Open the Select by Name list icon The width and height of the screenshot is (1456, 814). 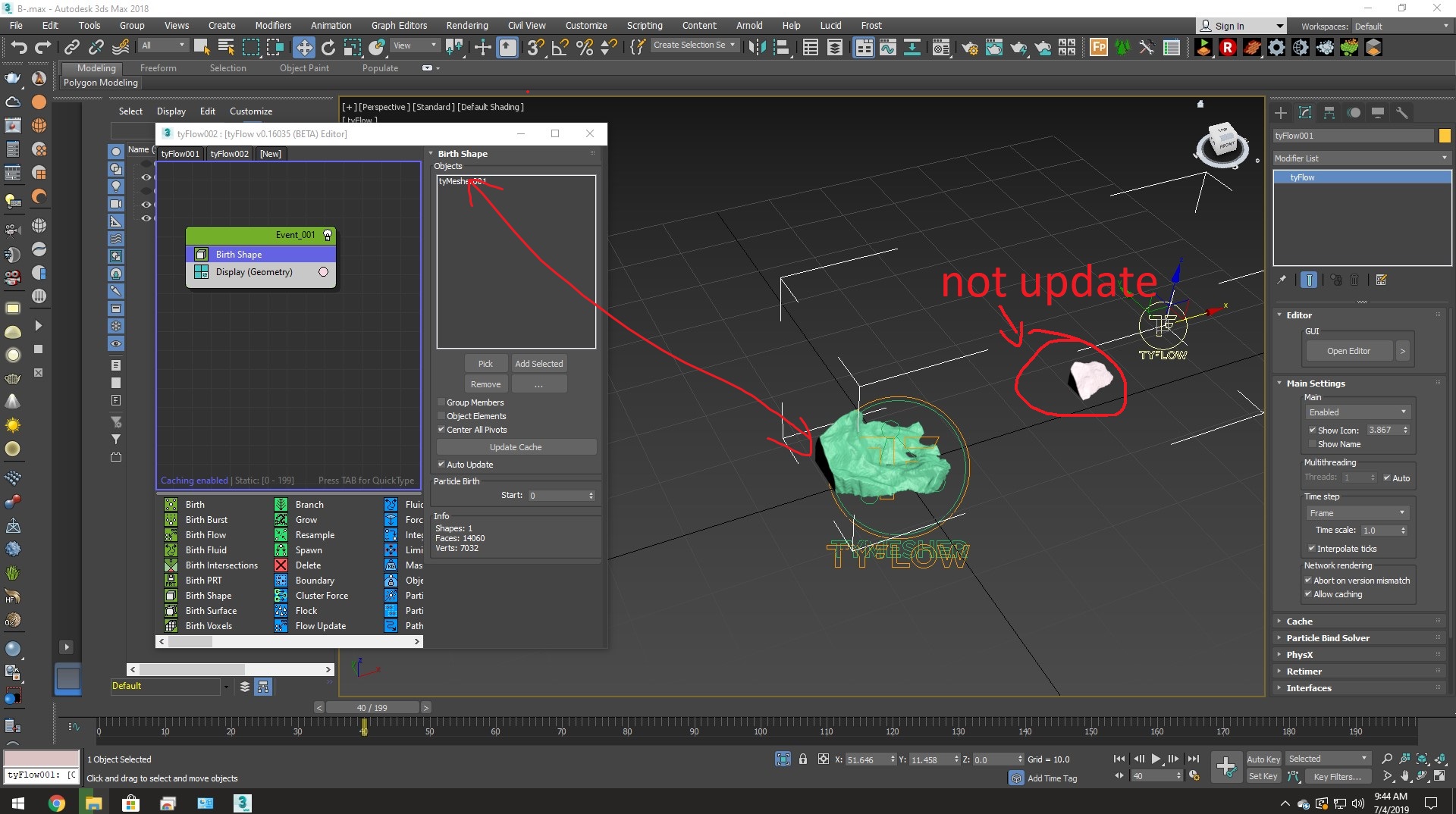point(226,48)
